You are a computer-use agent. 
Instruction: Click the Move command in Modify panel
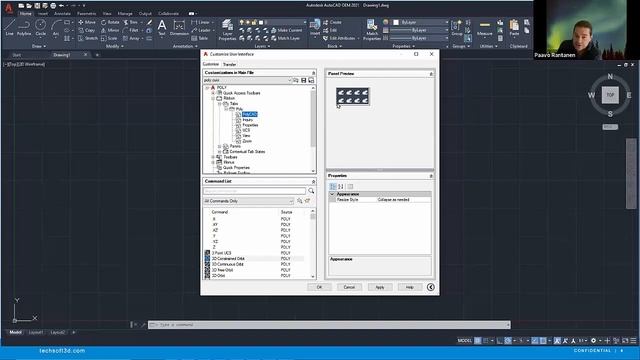pos(87,22)
